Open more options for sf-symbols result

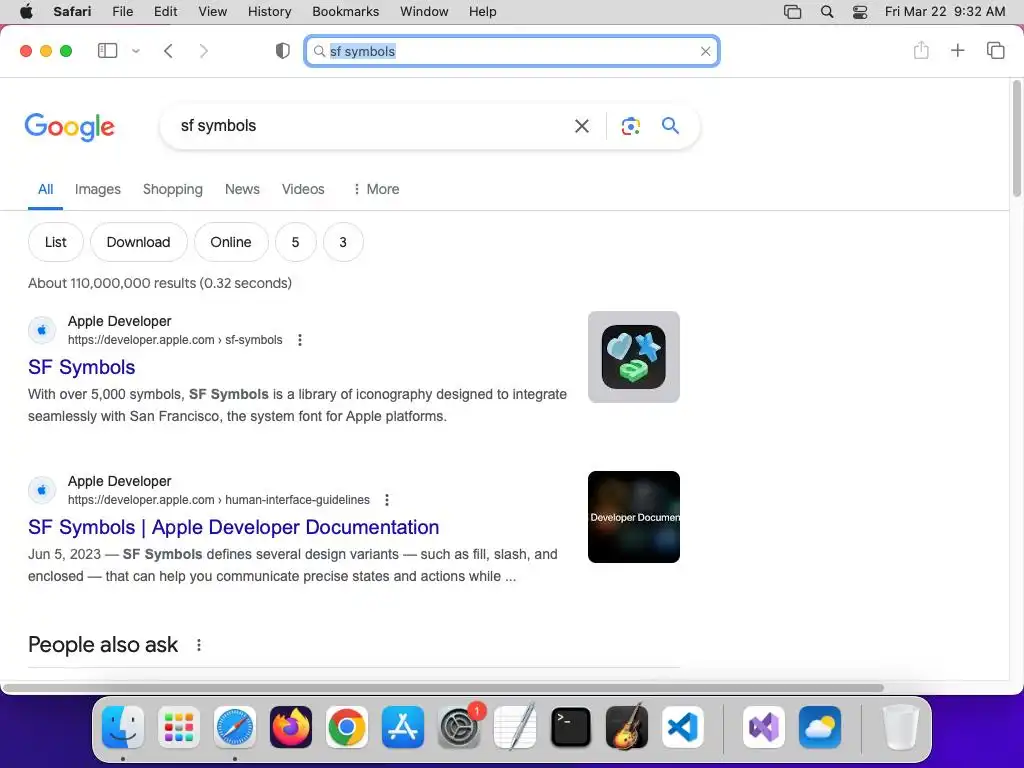coord(300,340)
